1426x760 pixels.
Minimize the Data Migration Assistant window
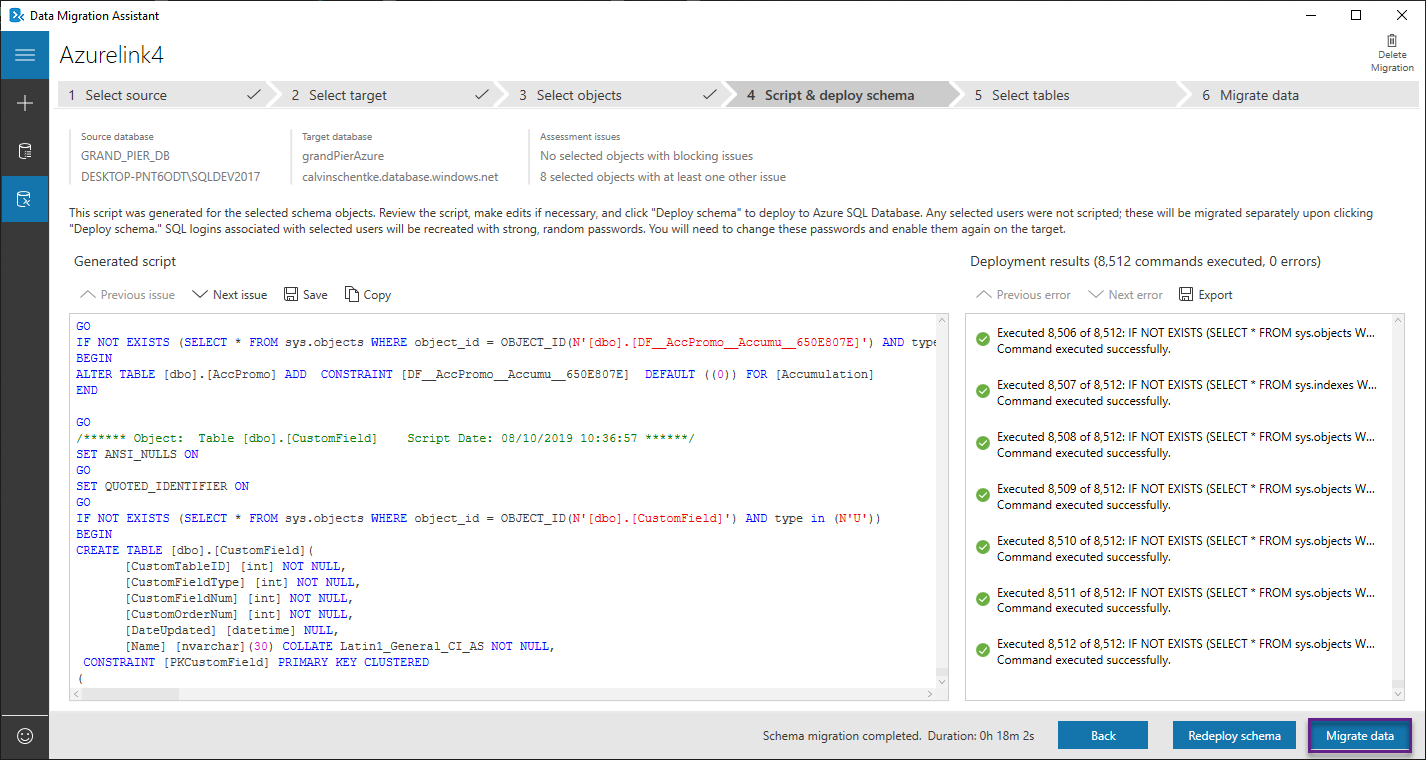1310,15
